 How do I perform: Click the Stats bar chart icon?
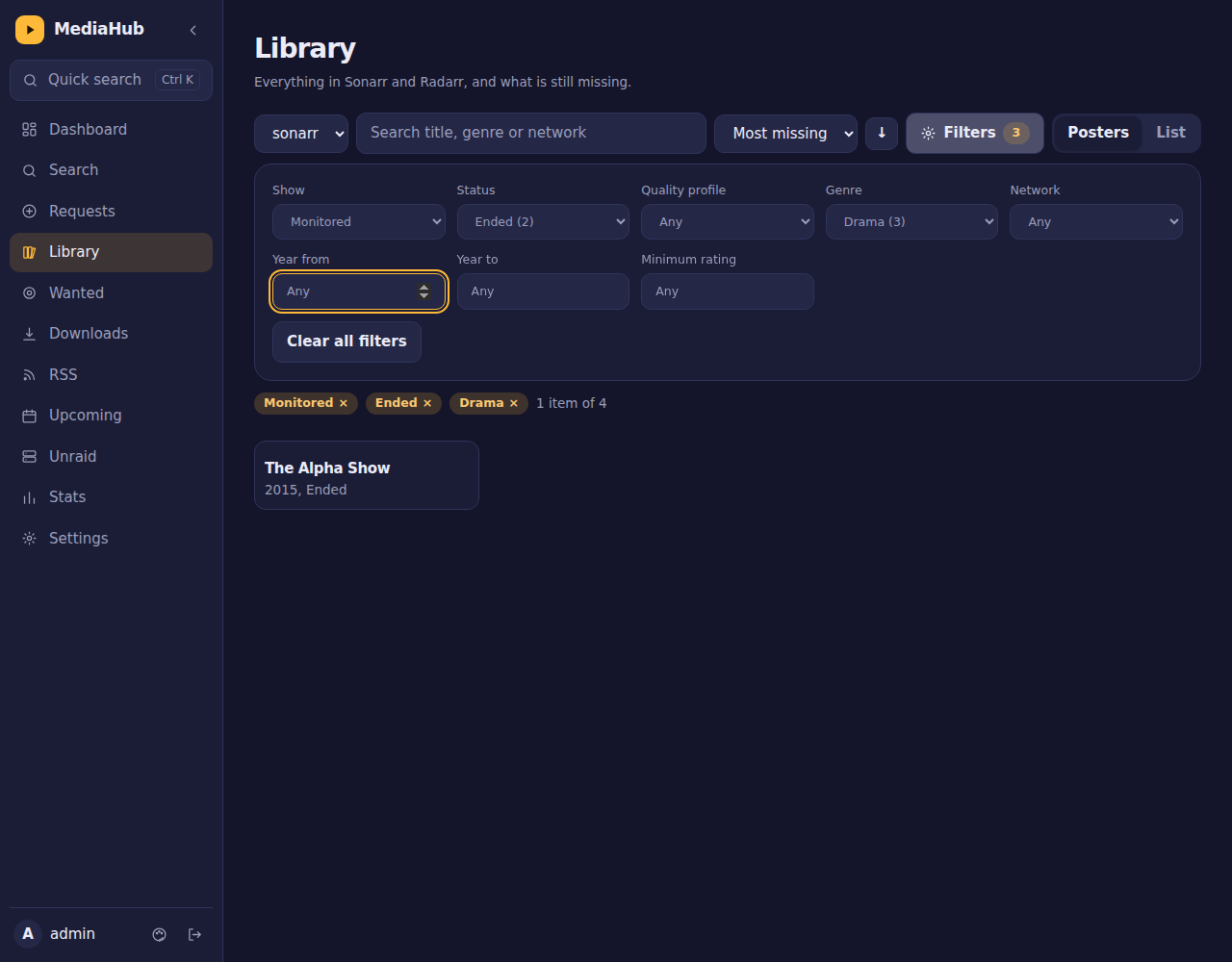[x=30, y=497]
